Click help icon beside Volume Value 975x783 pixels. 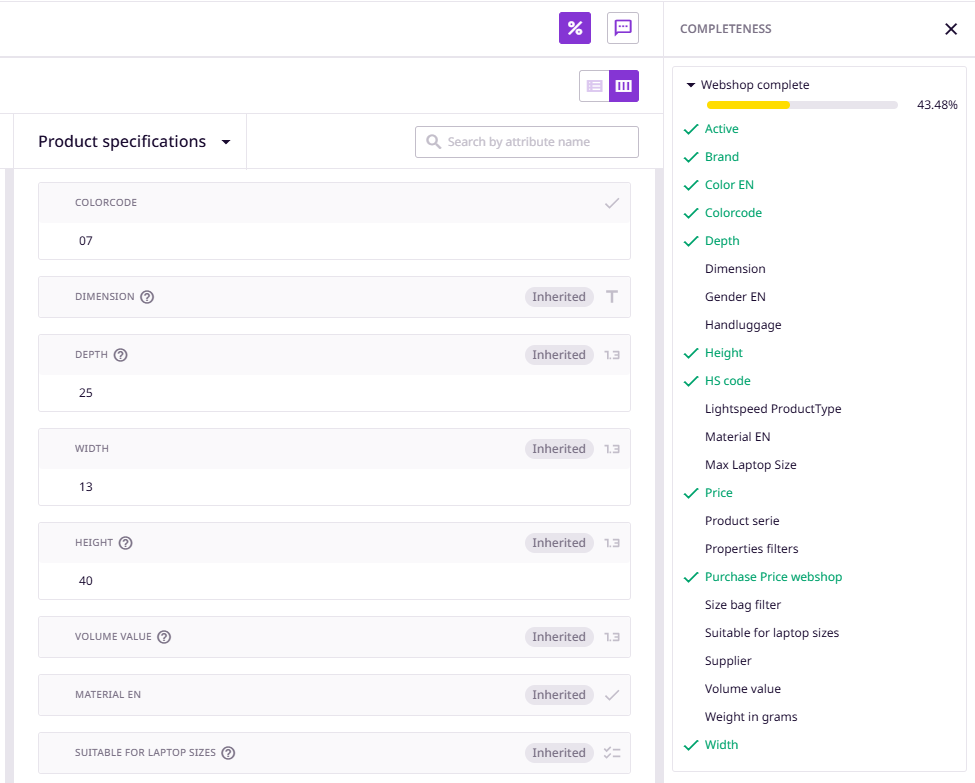pyautogui.click(x=164, y=637)
